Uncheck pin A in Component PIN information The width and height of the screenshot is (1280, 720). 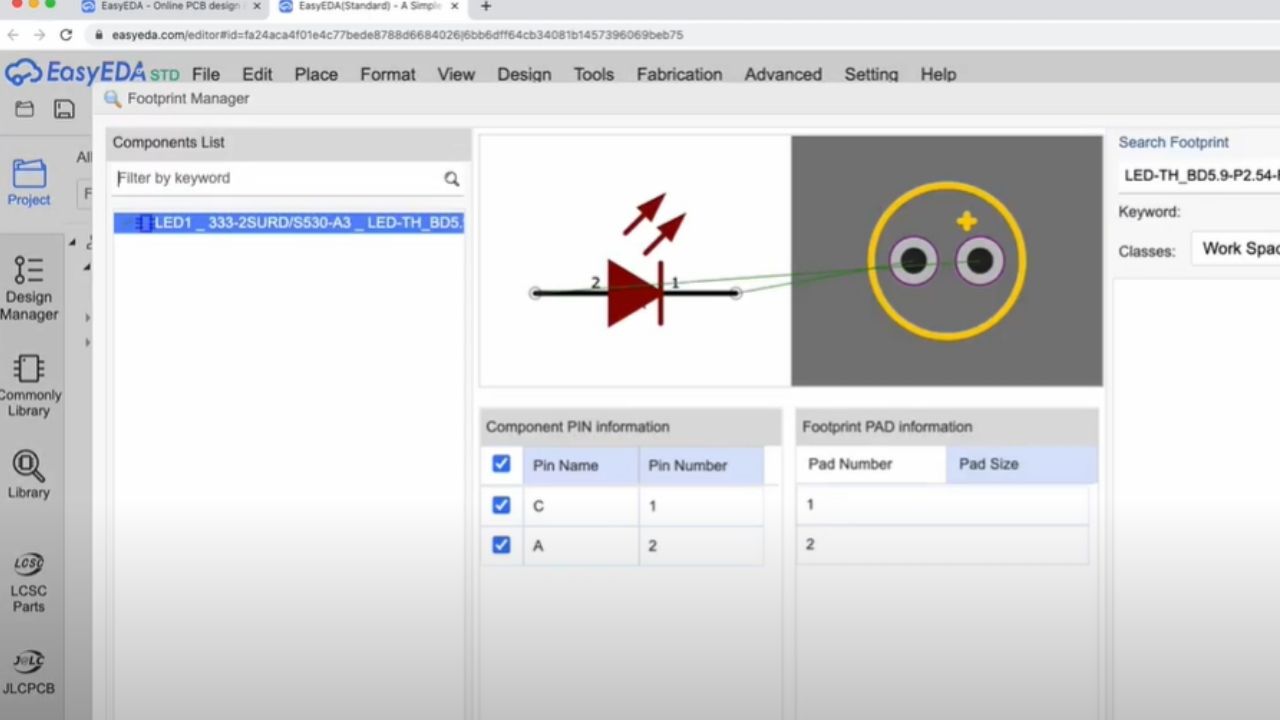(501, 545)
